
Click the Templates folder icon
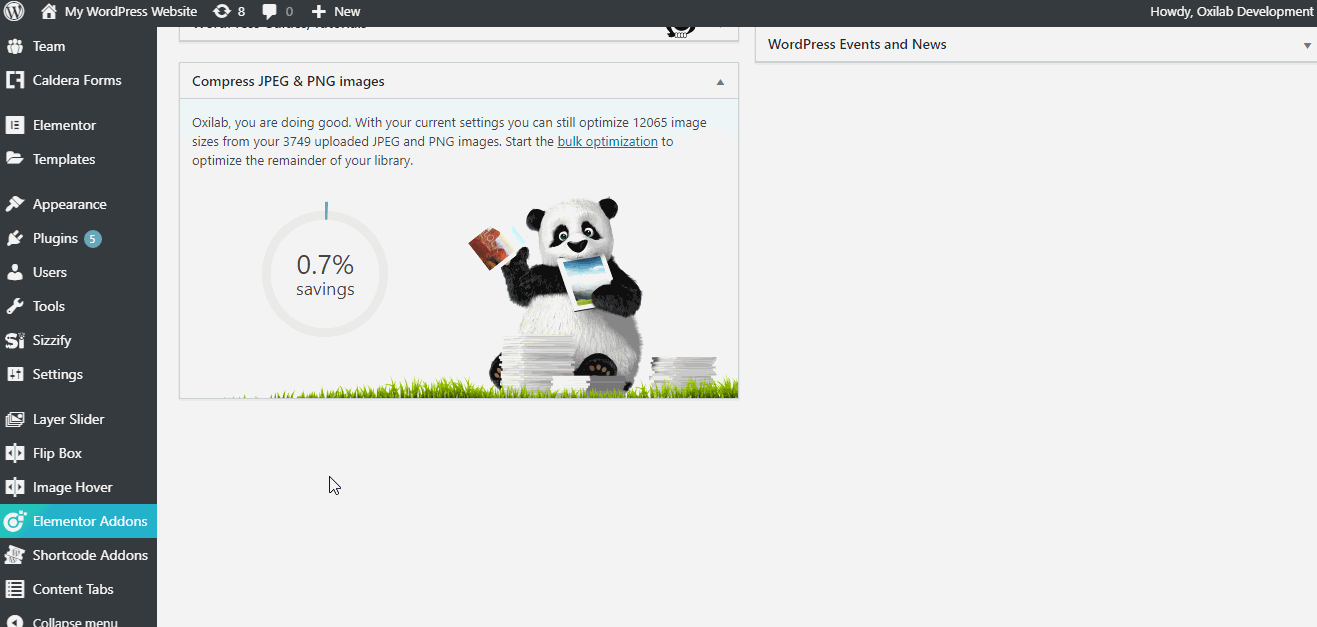[x=15, y=159]
